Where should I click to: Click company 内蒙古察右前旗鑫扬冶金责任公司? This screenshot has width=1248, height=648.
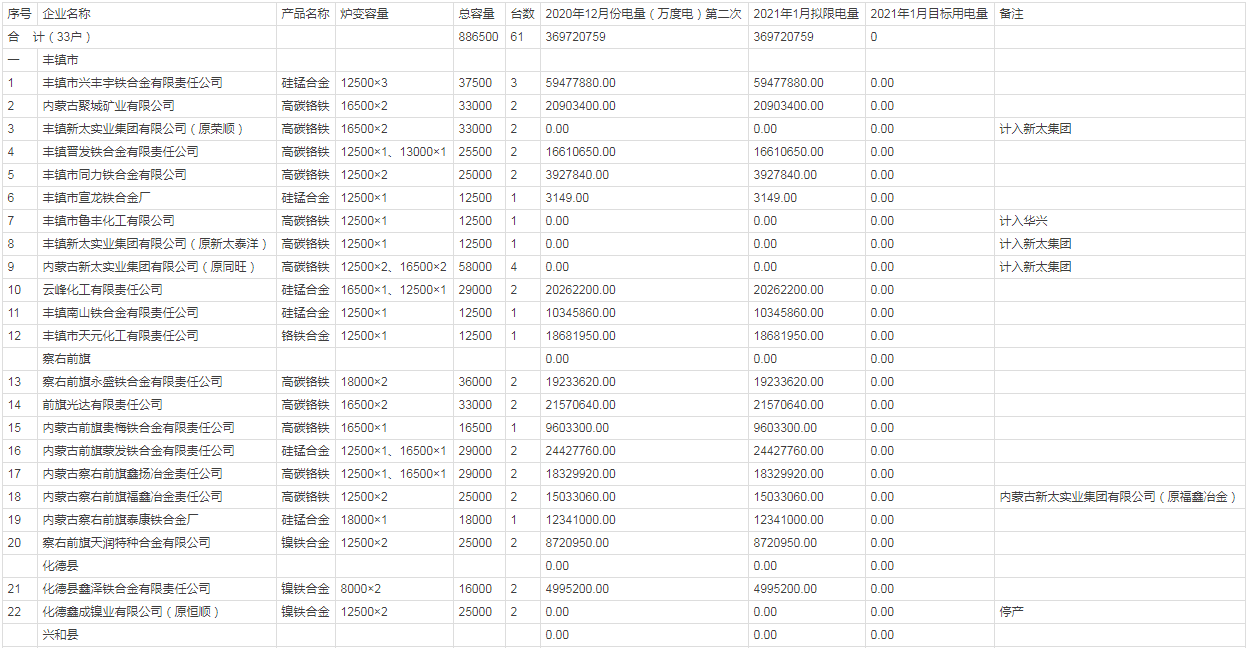click(132, 474)
